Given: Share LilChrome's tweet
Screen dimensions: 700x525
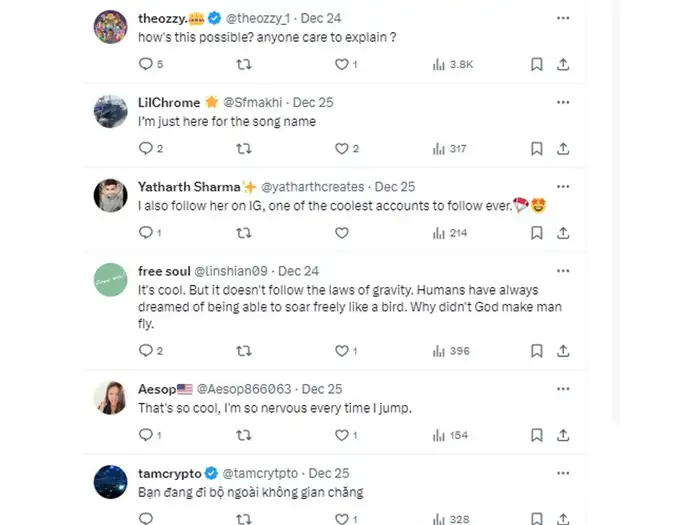Looking at the screenshot, I should (x=563, y=148).
